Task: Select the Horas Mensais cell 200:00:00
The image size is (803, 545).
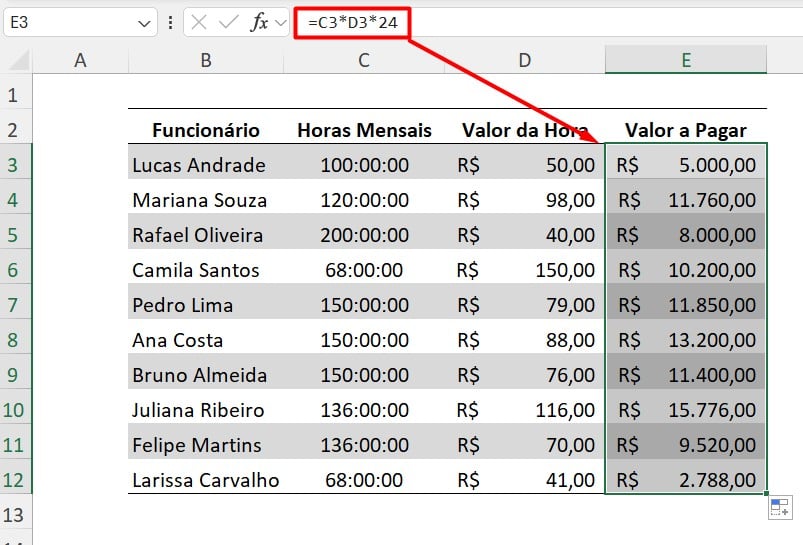Action: click(364, 235)
